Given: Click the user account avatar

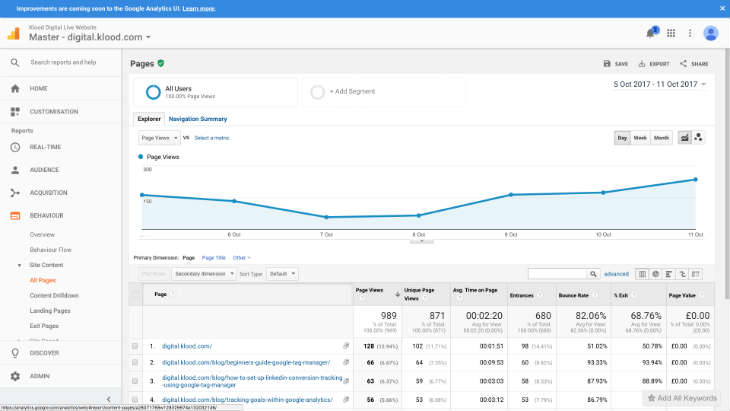Looking at the screenshot, I should (x=711, y=33).
